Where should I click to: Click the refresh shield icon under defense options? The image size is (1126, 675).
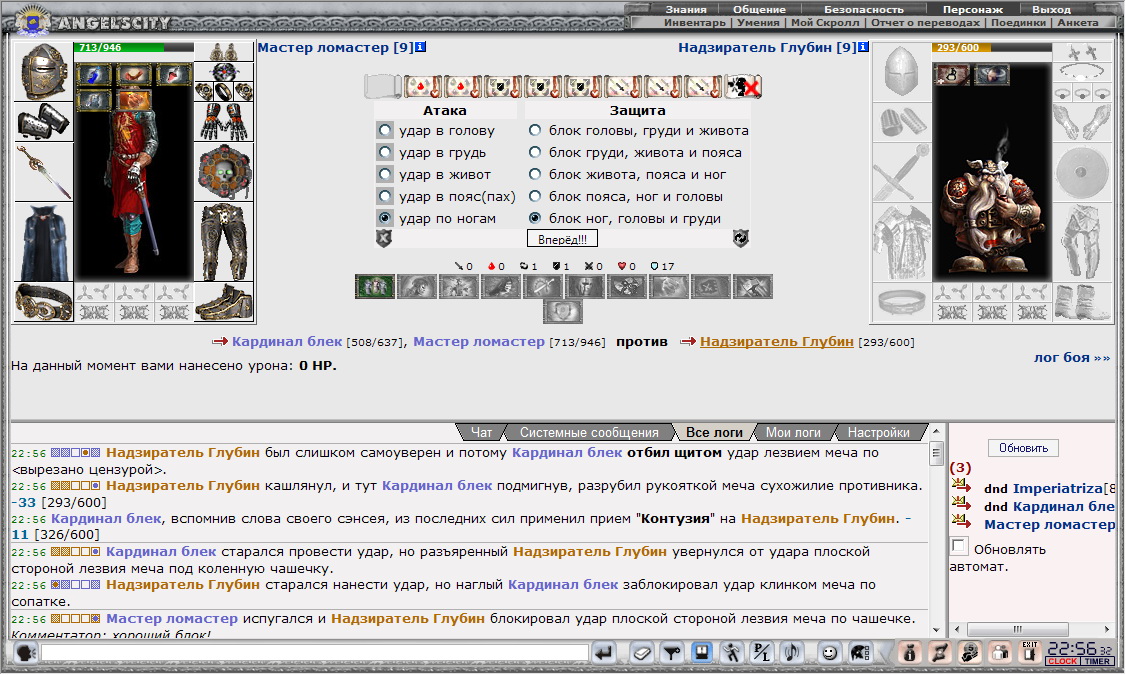pyautogui.click(x=740, y=238)
